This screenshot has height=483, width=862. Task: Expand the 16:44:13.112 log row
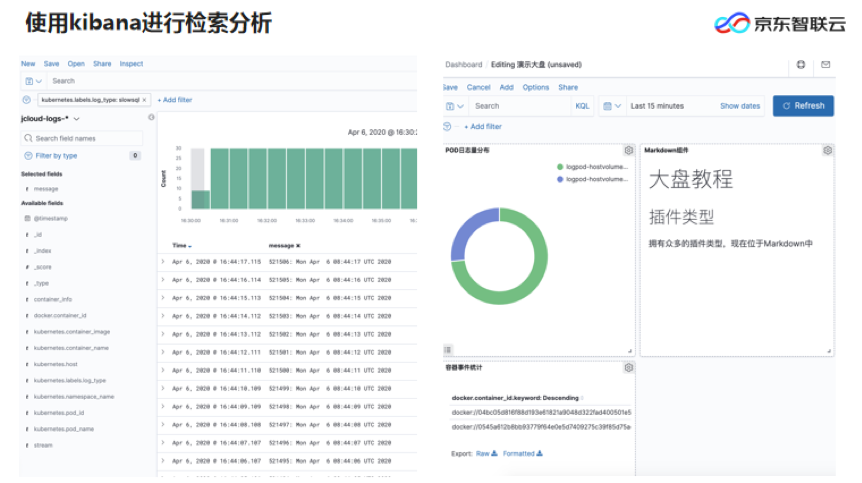click(163, 334)
